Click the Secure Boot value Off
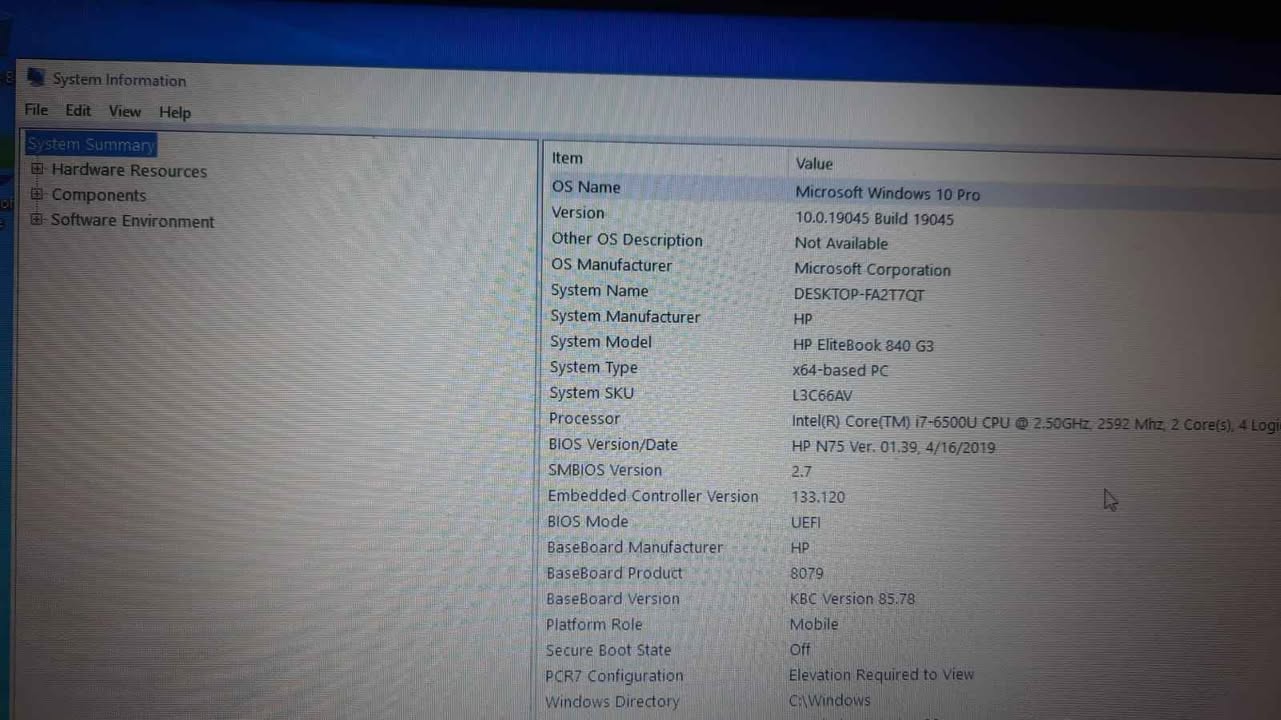Viewport: 1281px width, 720px height. (x=800, y=650)
